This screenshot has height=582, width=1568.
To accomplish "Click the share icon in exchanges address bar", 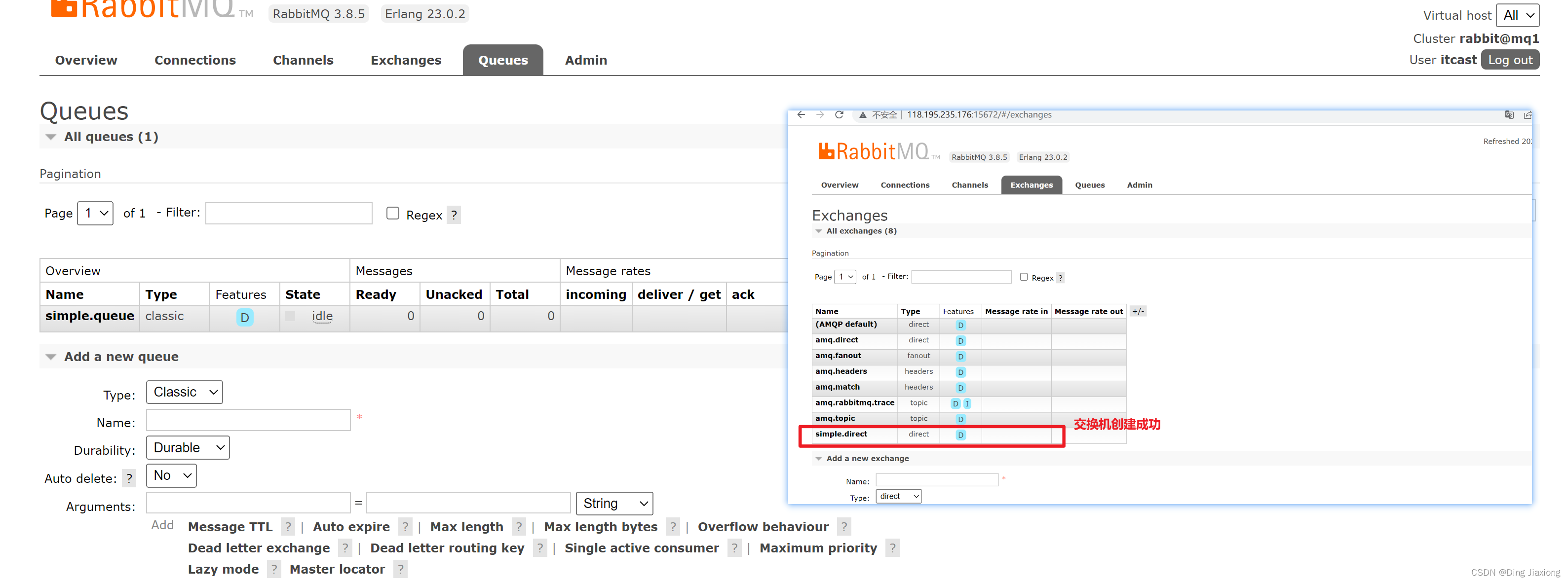I will (1527, 115).
